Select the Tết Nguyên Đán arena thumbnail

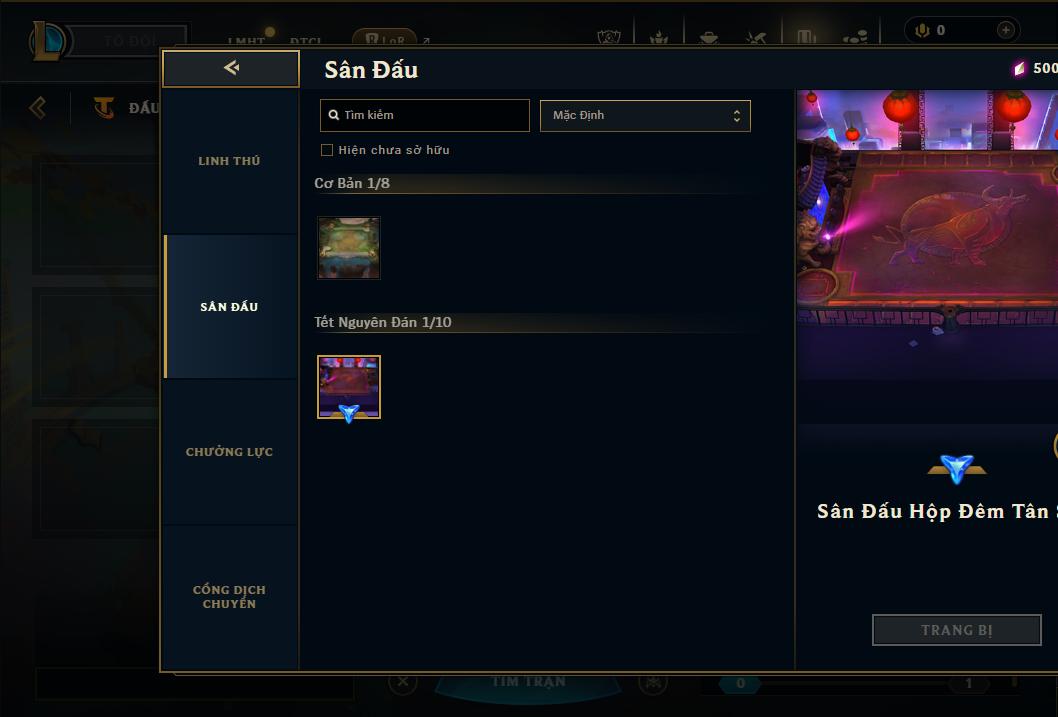tap(349, 387)
